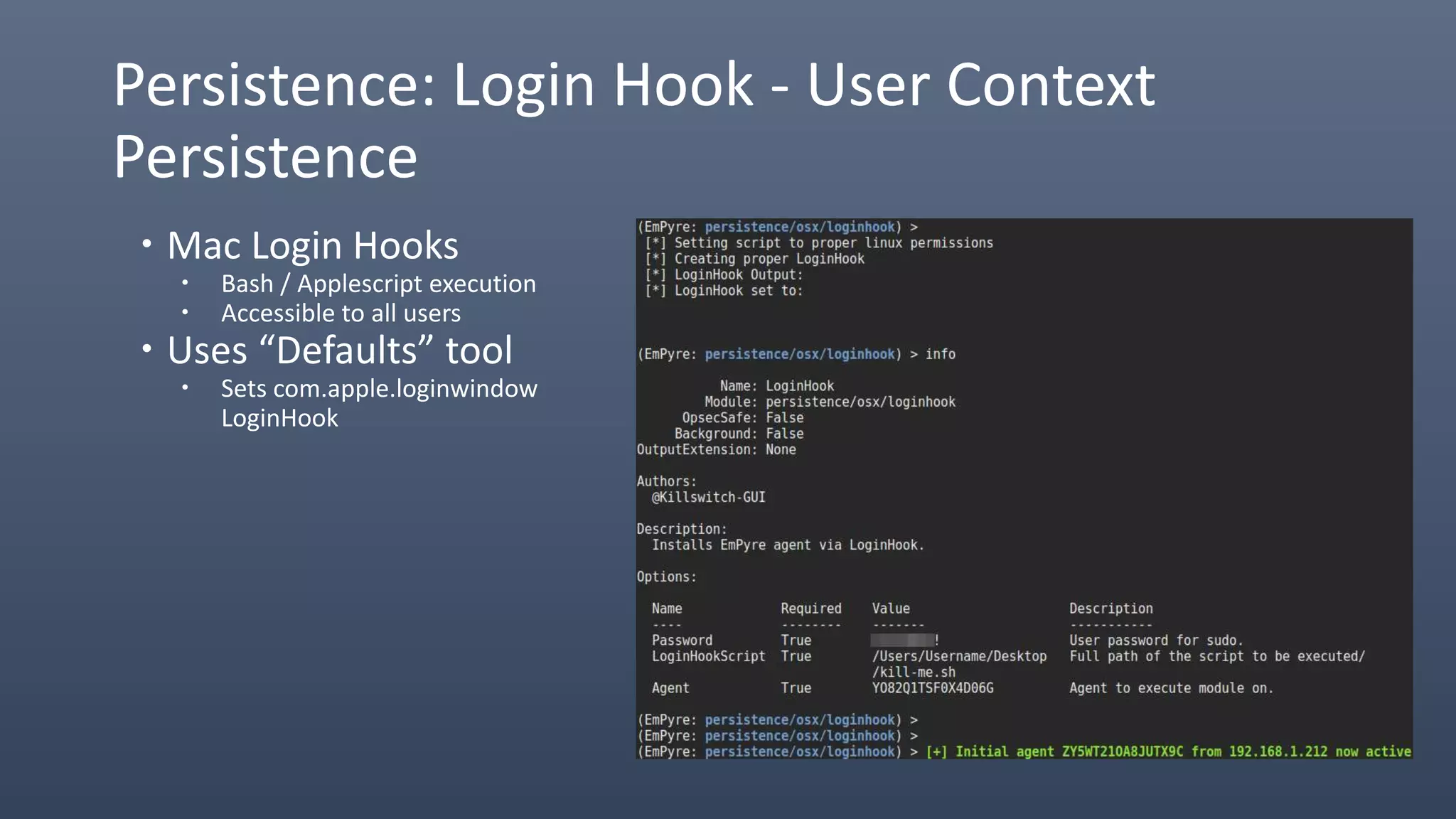The height and width of the screenshot is (819, 1456).
Task: Click '/kill-me.sh' script name
Action: coord(914,672)
